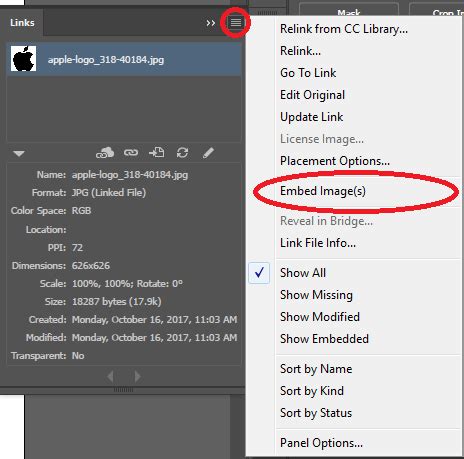
Task: Click the Mask button behind the menu
Action: 349,10
